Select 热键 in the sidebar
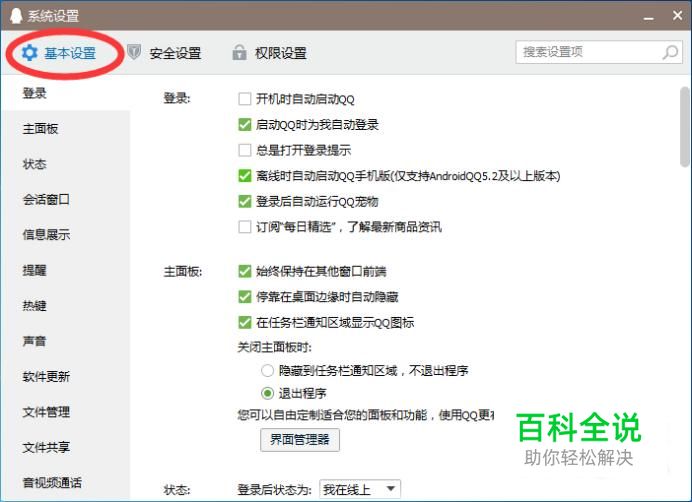Viewport: 692px width, 502px height. (x=65, y=306)
